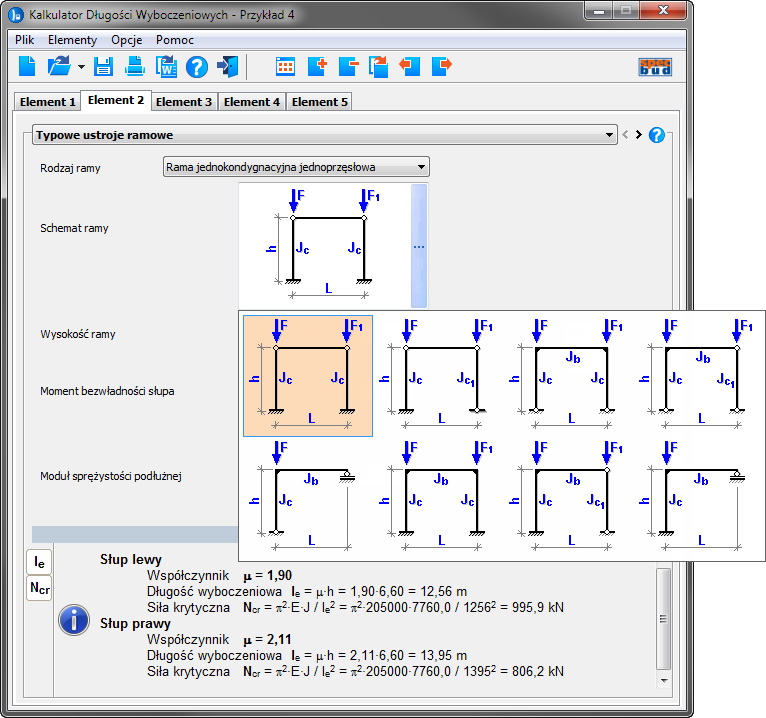This screenshot has width=766, height=718.
Task: Print the results using the printer icon
Action: (x=134, y=66)
